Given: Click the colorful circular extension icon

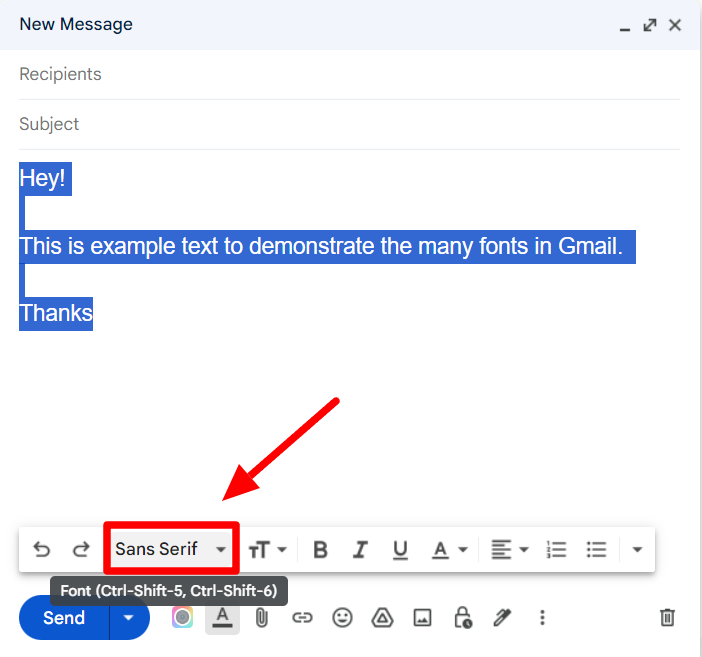Looking at the screenshot, I should [x=182, y=618].
